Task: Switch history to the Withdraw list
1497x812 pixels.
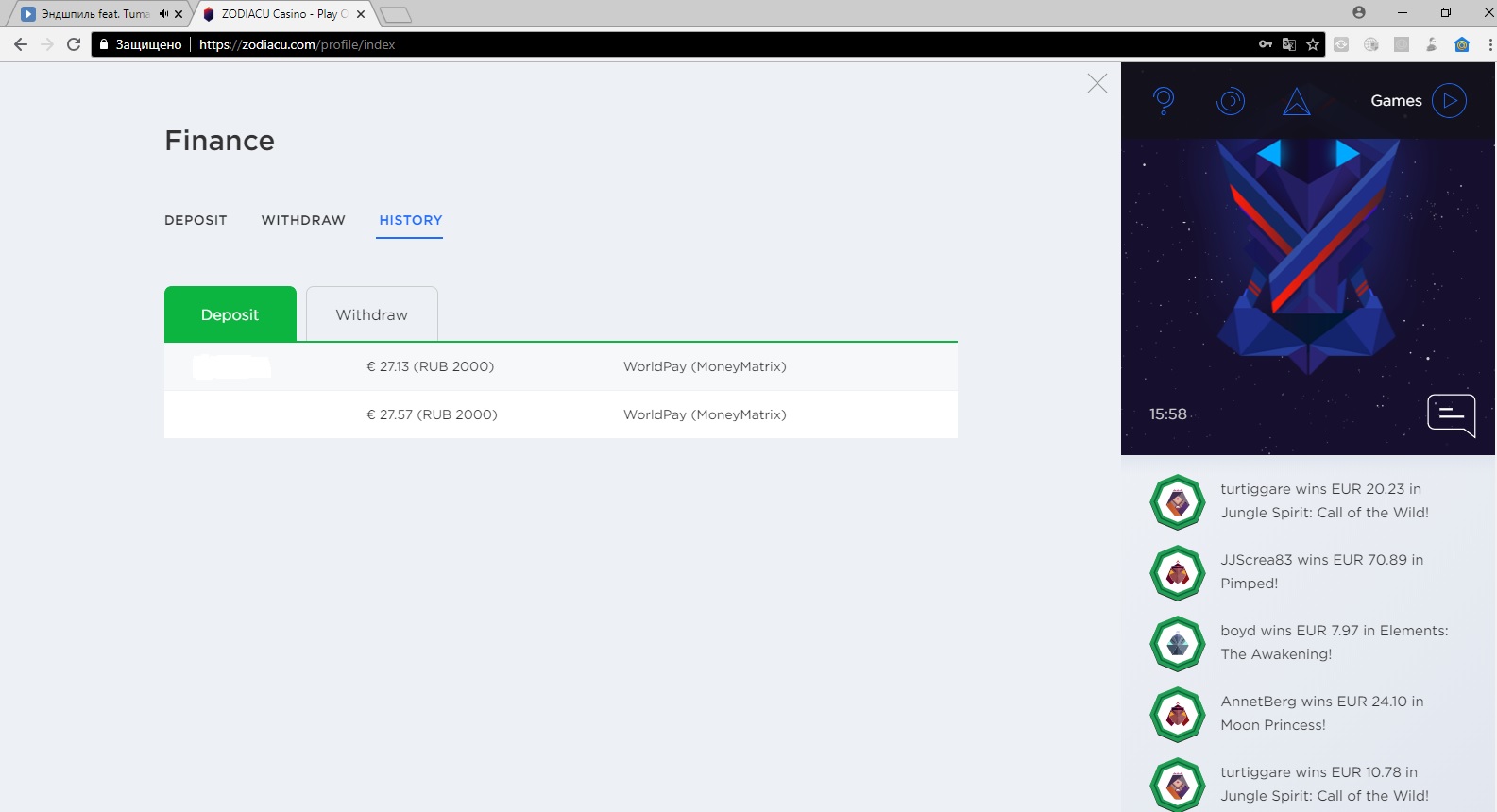Action: (x=372, y=313)
